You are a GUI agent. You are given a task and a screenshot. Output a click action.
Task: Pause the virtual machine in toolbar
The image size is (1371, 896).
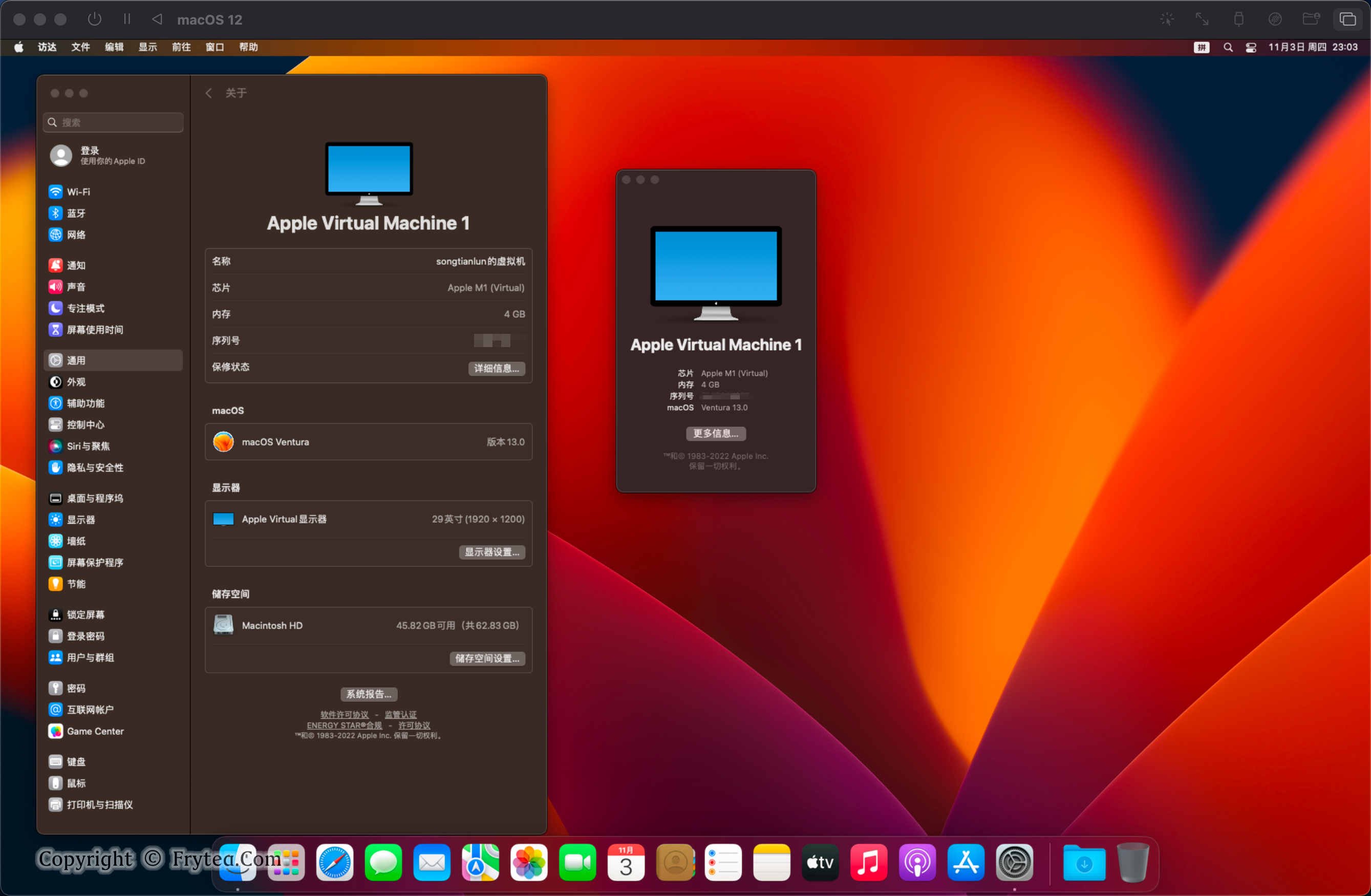tap(127, 19)
